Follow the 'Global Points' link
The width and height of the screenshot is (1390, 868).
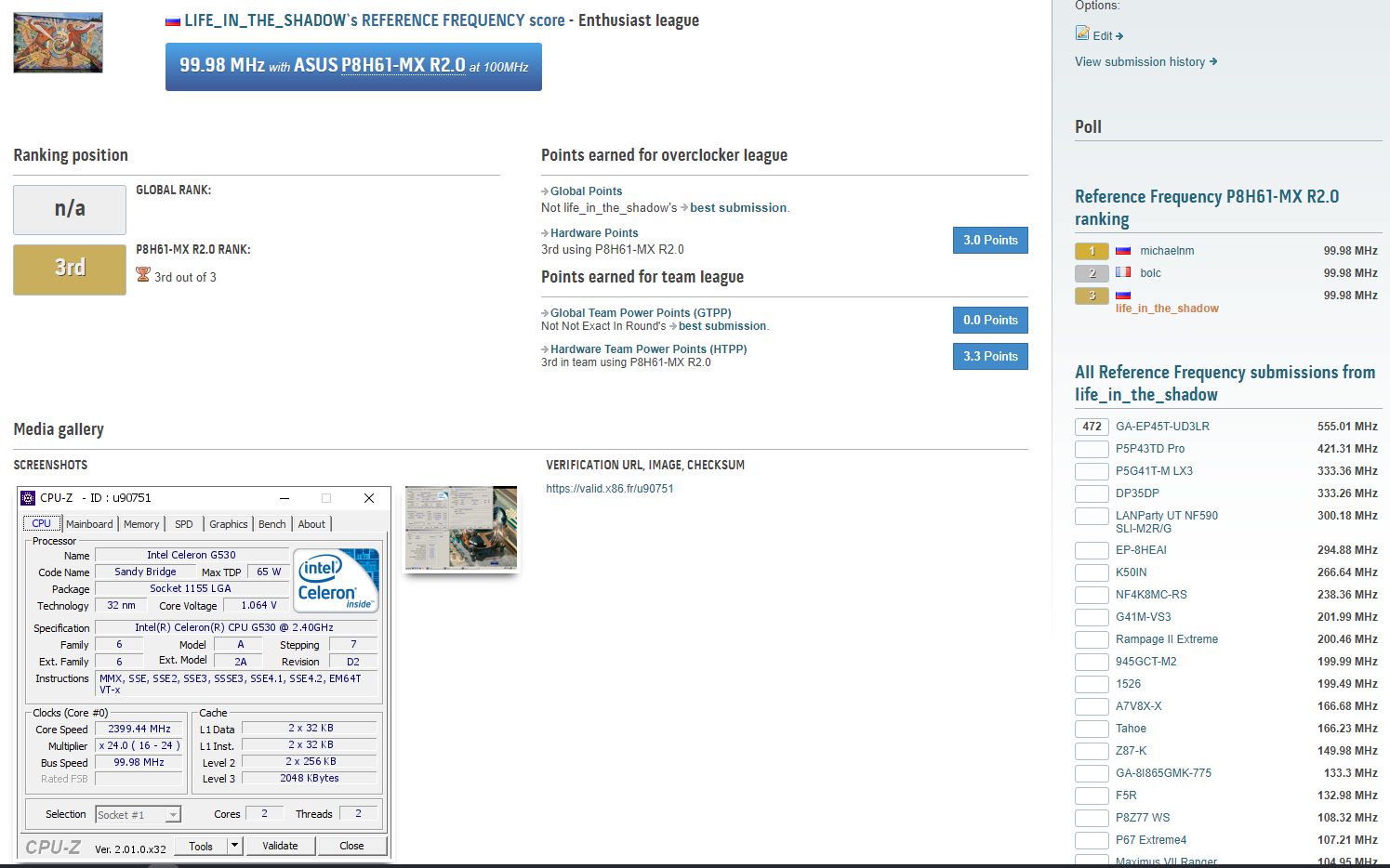click(586, 191)
